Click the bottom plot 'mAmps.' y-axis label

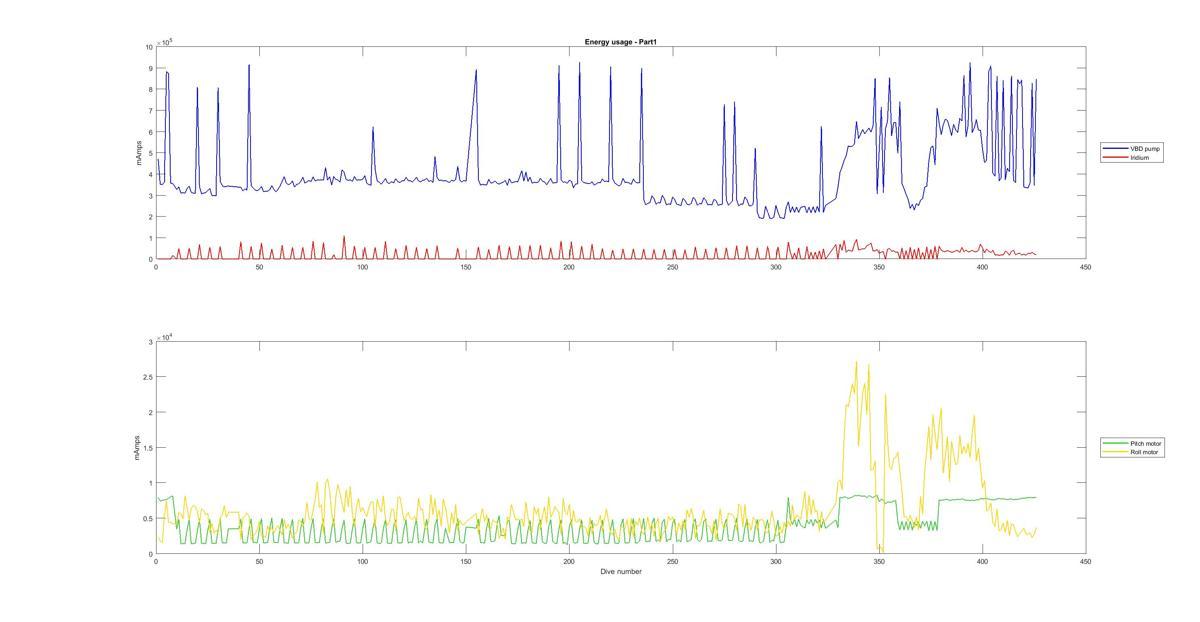pyautogui.click(x=139, y=447)
